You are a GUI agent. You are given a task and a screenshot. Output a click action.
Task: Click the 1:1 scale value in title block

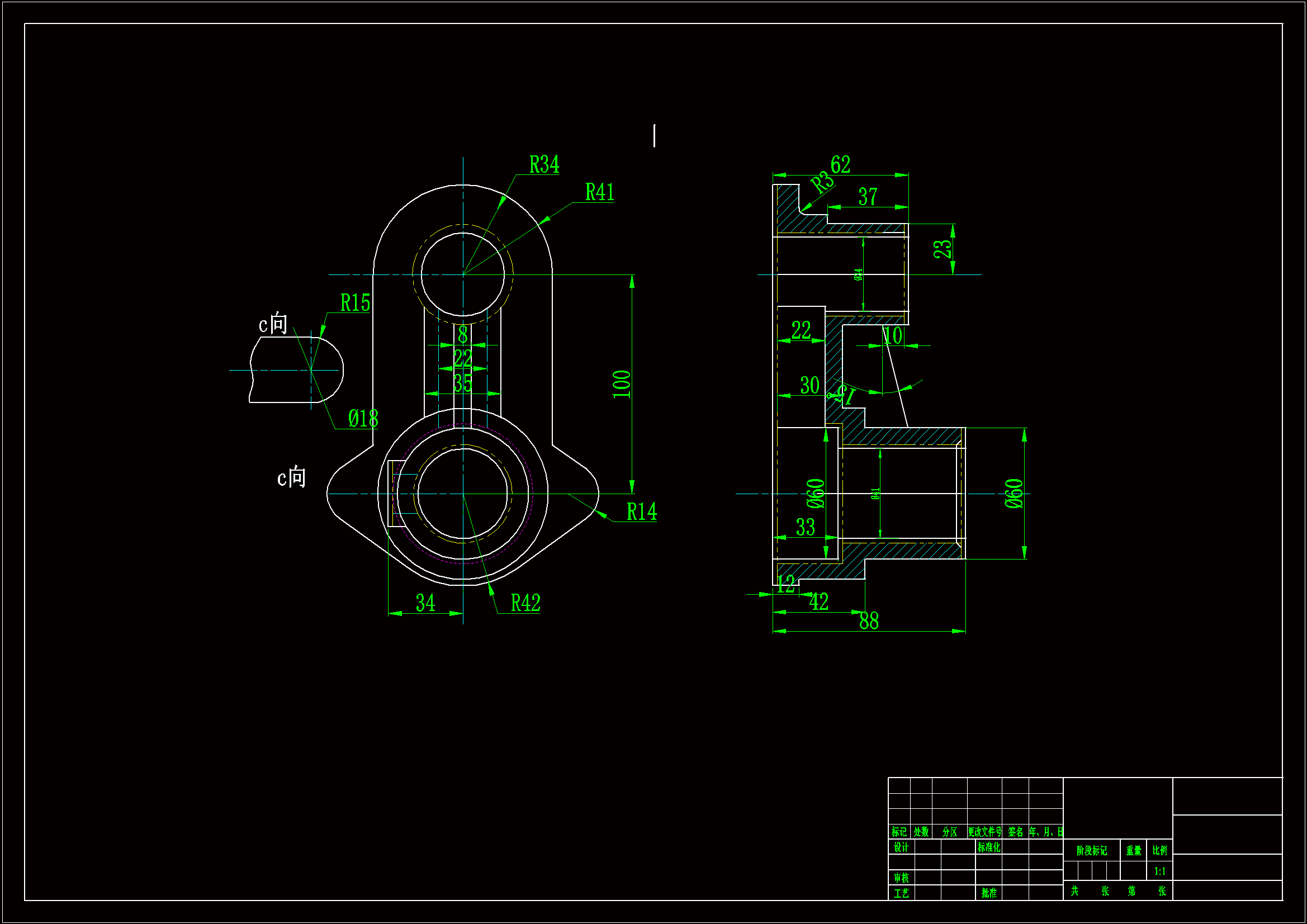tap(1159, 871)
